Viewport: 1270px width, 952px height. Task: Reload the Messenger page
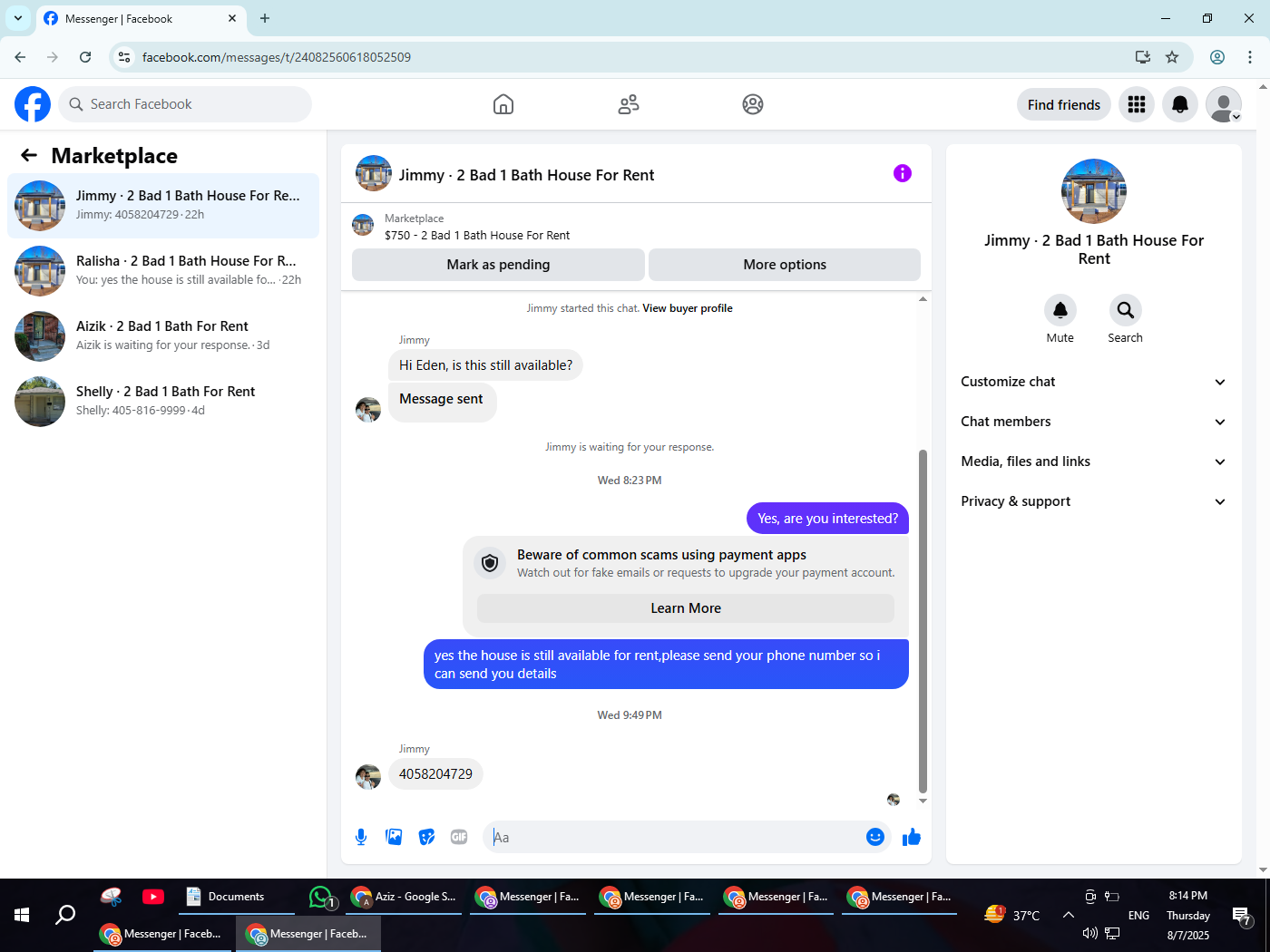(x=85, y=57)
